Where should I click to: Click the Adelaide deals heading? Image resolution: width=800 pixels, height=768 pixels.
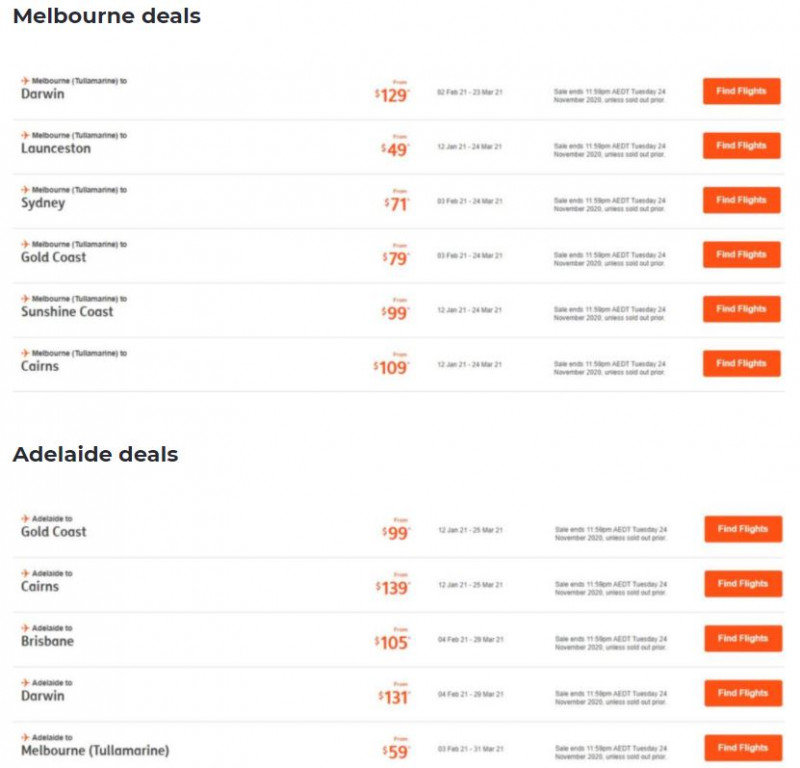click(95, 454)
